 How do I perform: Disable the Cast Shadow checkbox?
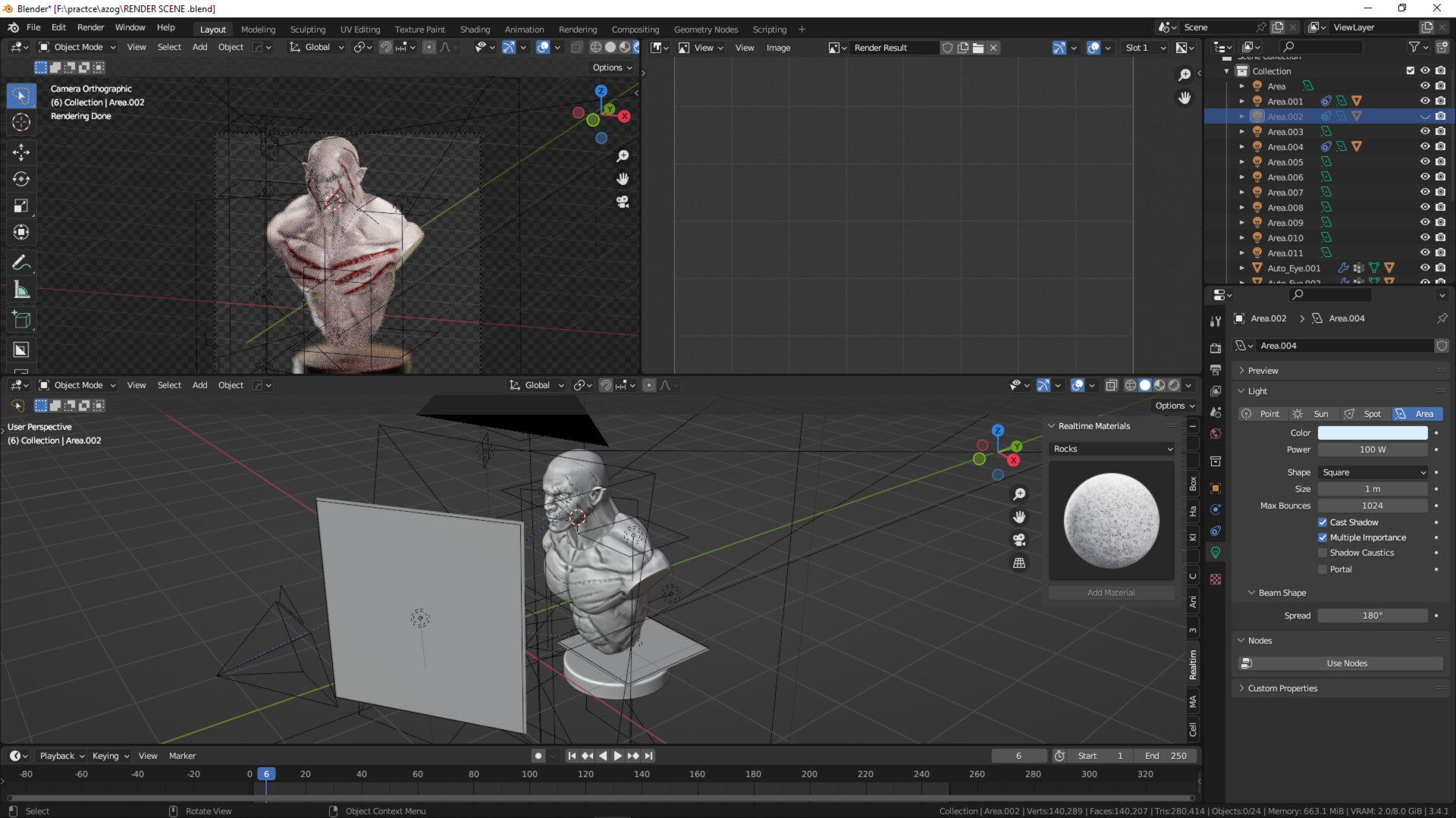pos(1323,522)
